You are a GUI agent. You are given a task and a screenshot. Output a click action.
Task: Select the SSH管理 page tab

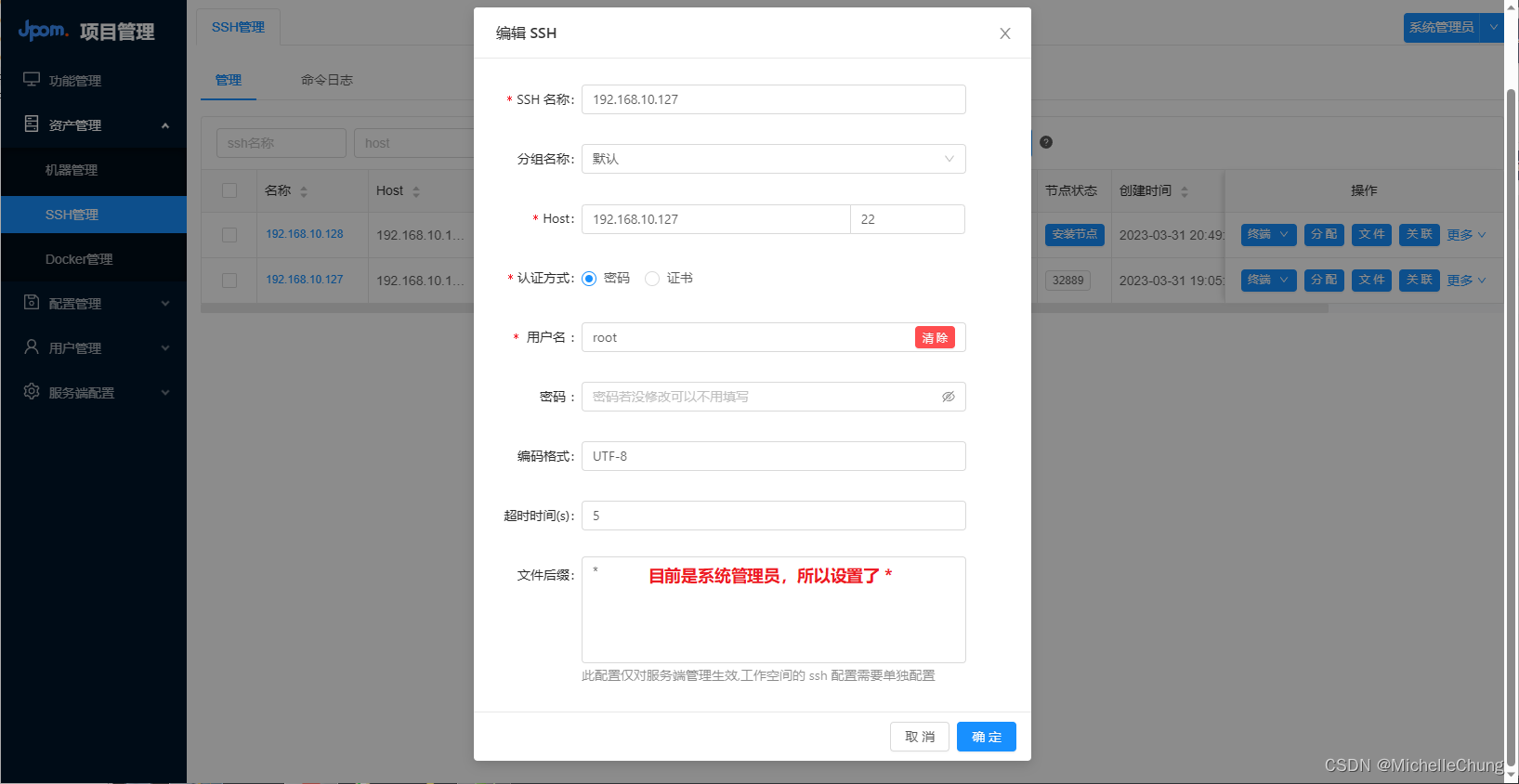click(238, 28)
